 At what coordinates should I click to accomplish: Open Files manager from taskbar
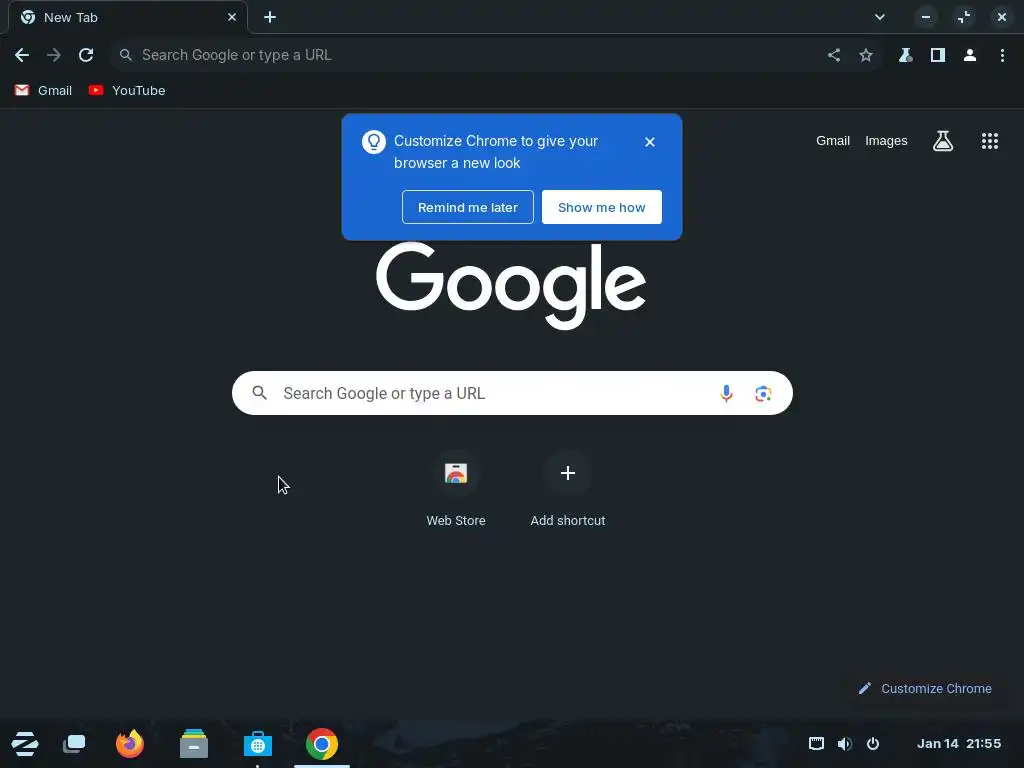pos(194,744)
